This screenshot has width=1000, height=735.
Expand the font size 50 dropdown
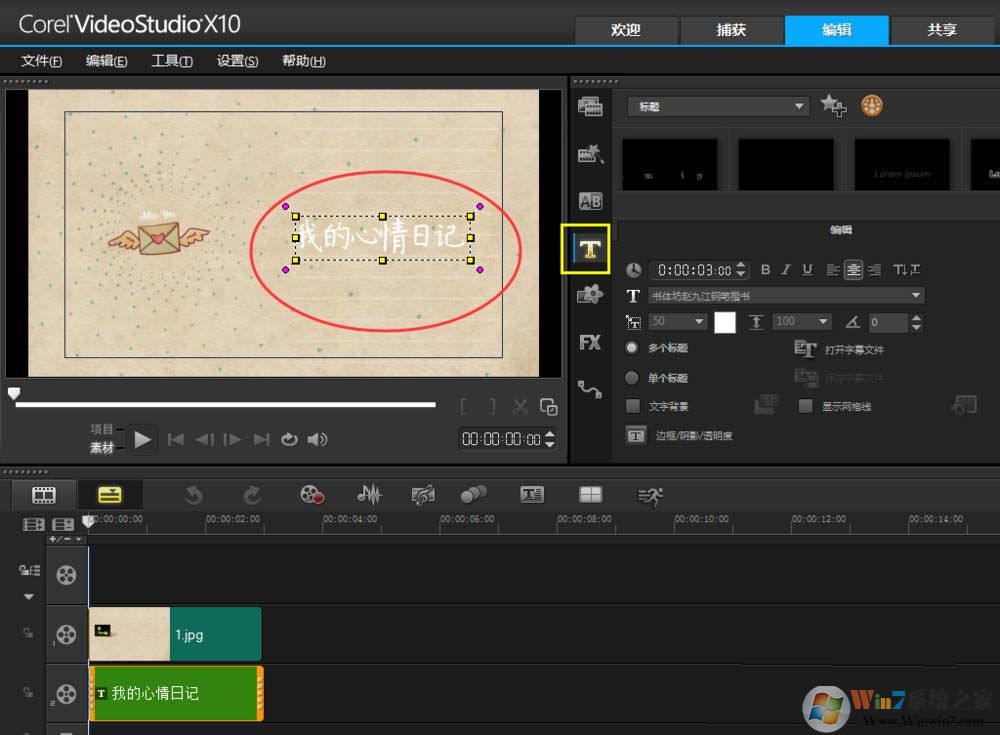[x=699, y=322]
